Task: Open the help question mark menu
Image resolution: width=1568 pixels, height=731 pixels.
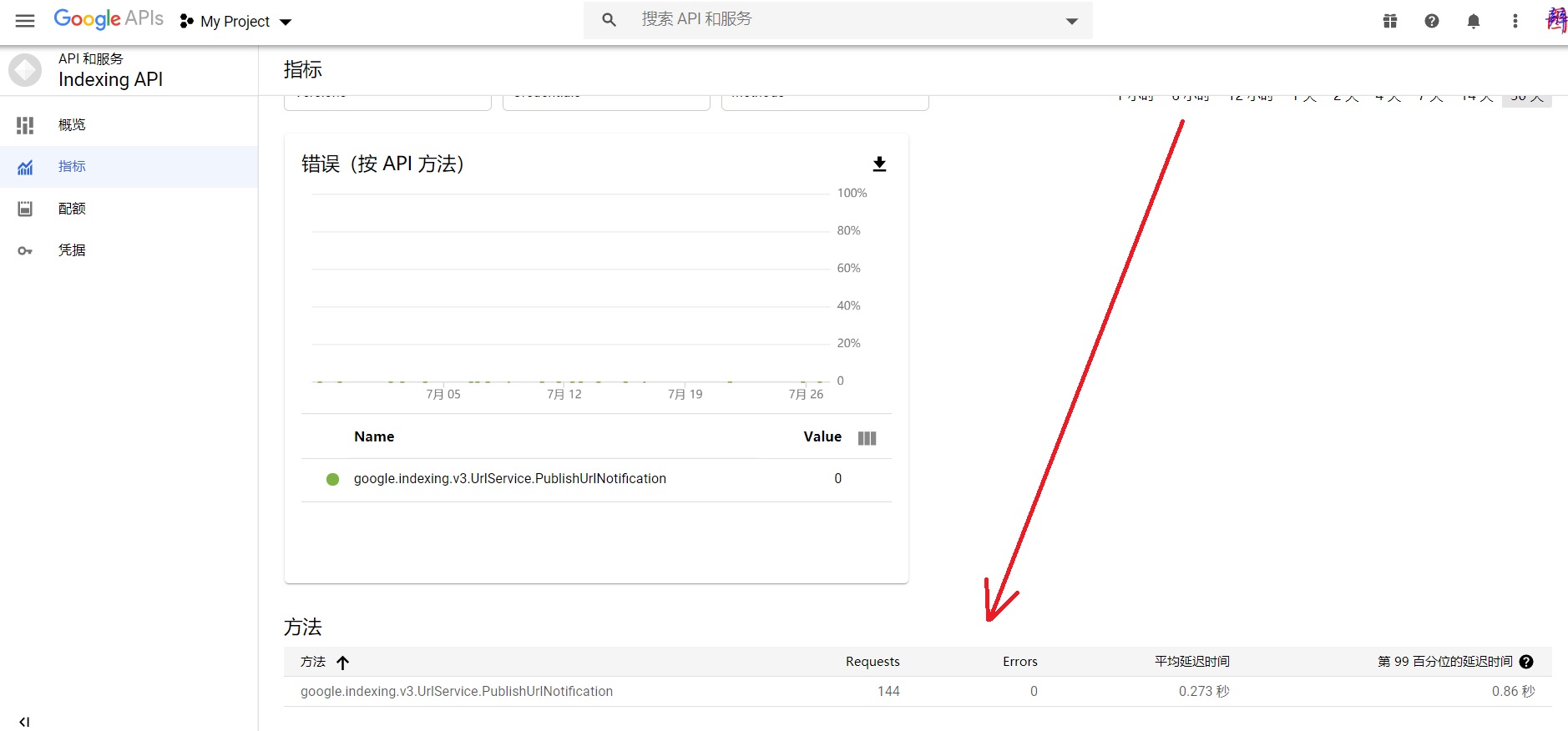Action: 1432,21
